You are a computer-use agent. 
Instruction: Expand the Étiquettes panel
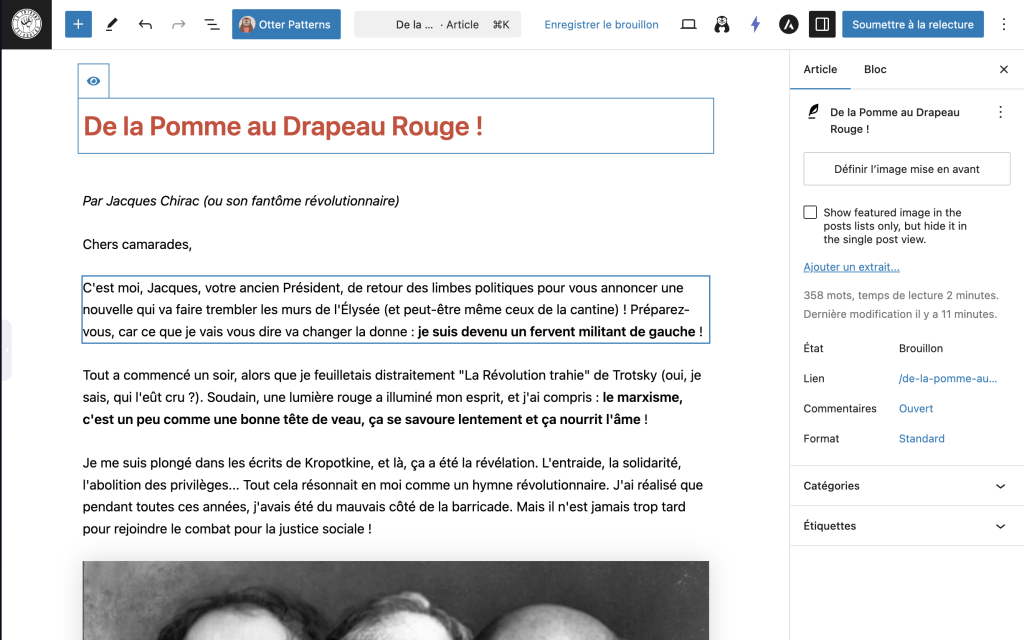pyautogui.click(x=906, y=526)
